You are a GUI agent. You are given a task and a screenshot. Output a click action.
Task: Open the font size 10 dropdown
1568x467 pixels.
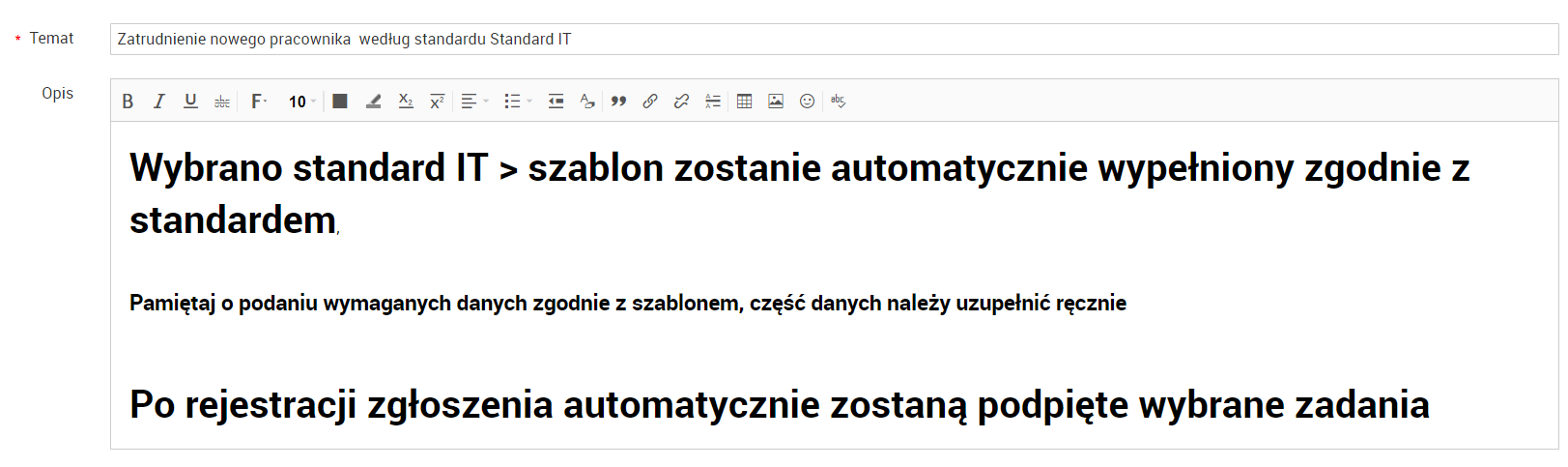tap(301, 102)
